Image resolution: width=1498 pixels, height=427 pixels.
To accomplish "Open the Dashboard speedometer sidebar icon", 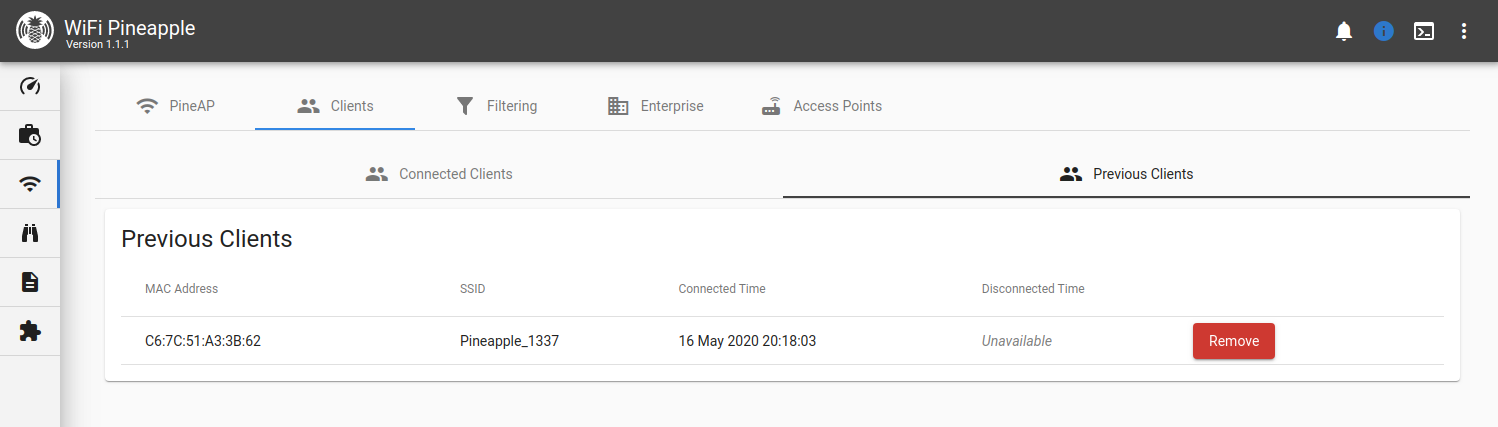I will click(x=30, y=86).
